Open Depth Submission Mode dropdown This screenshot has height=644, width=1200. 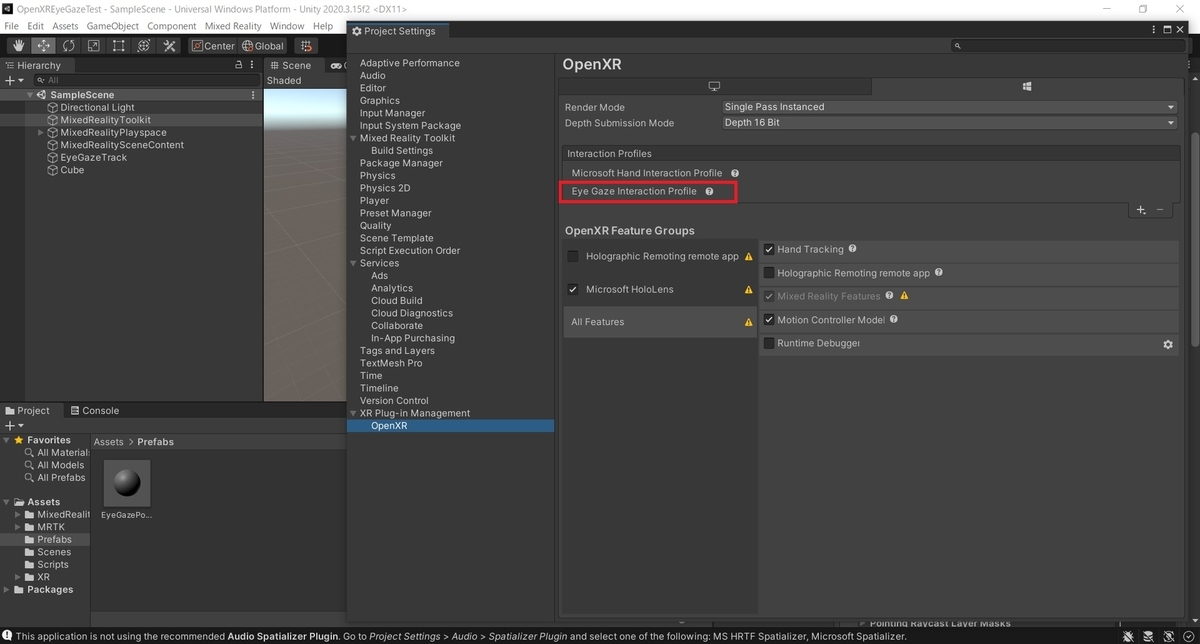[949, 123]
